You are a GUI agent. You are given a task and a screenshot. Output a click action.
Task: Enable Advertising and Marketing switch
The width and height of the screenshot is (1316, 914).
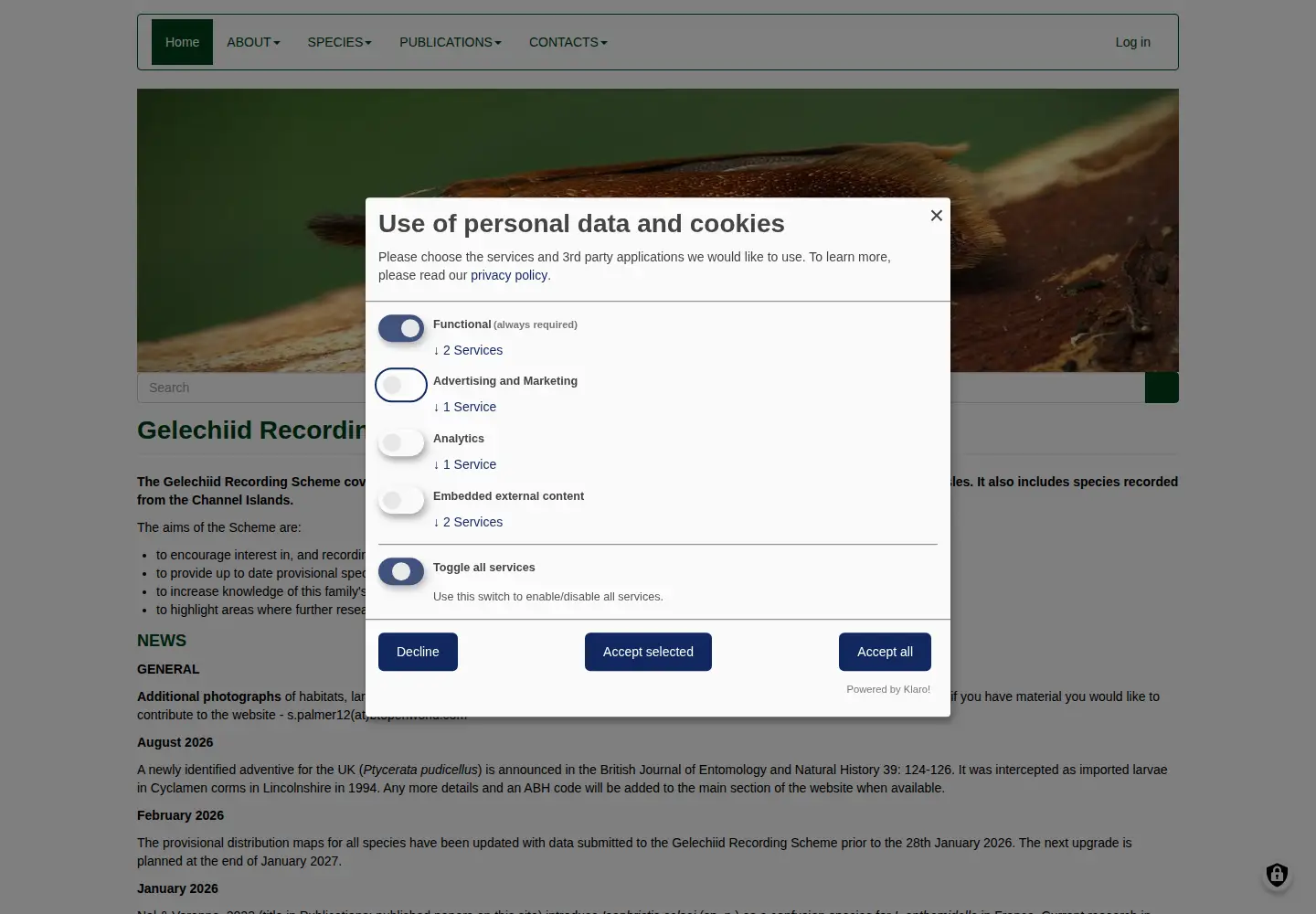point(401,385)
